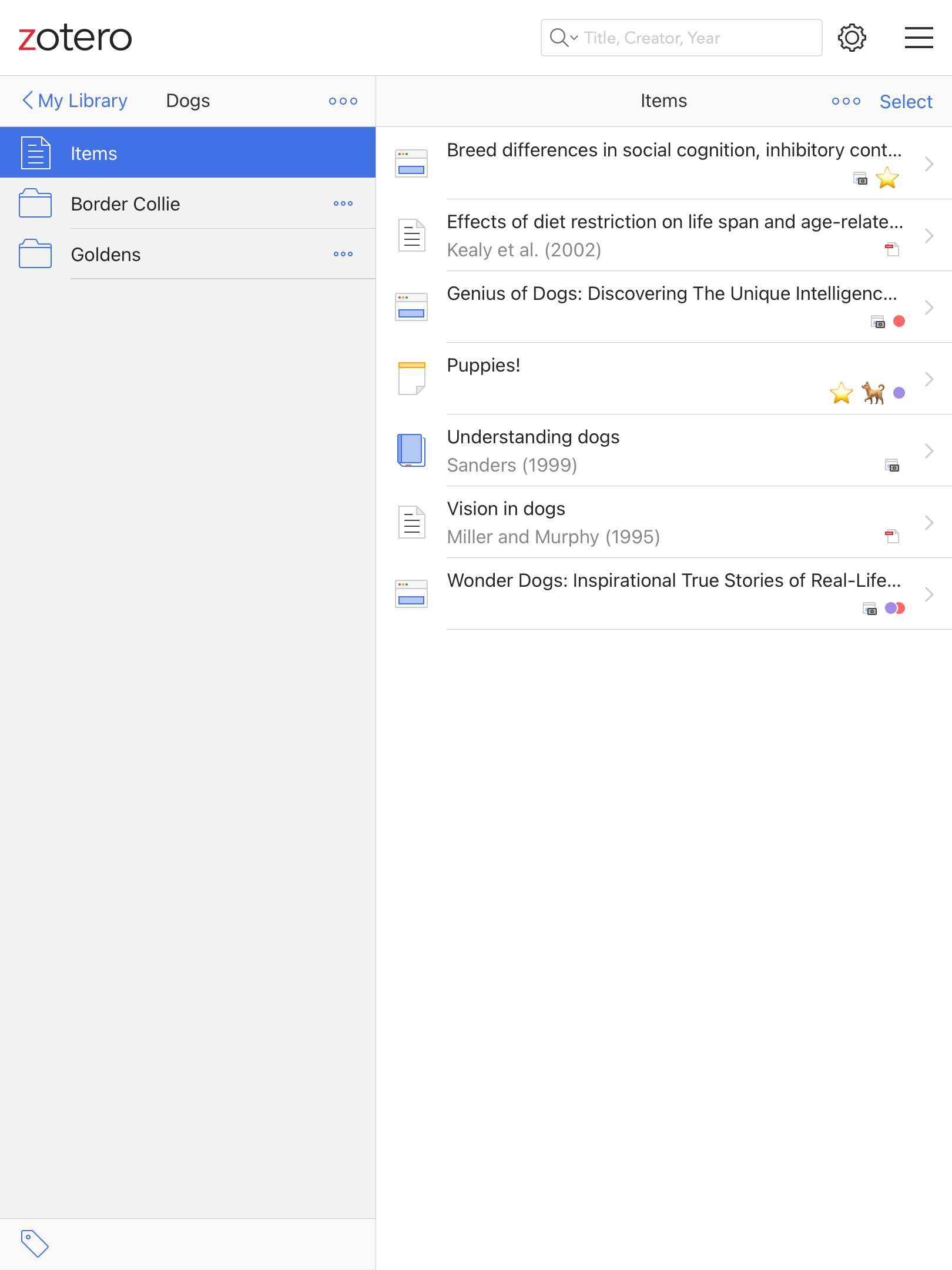Open the tag selector icon

(35, 1243)
